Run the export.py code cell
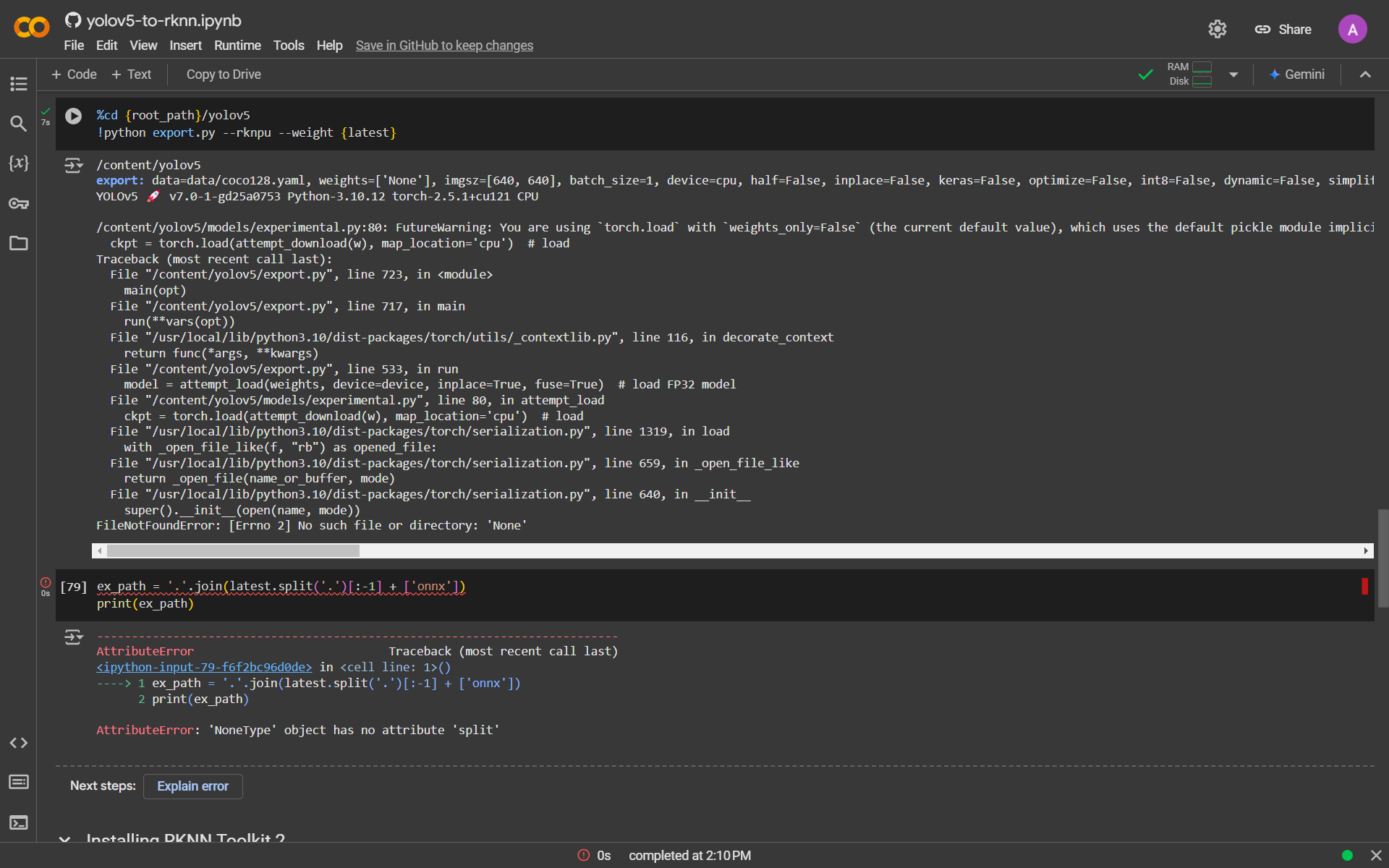Viewport: 1389px width, 868px height. click(74, 116)
